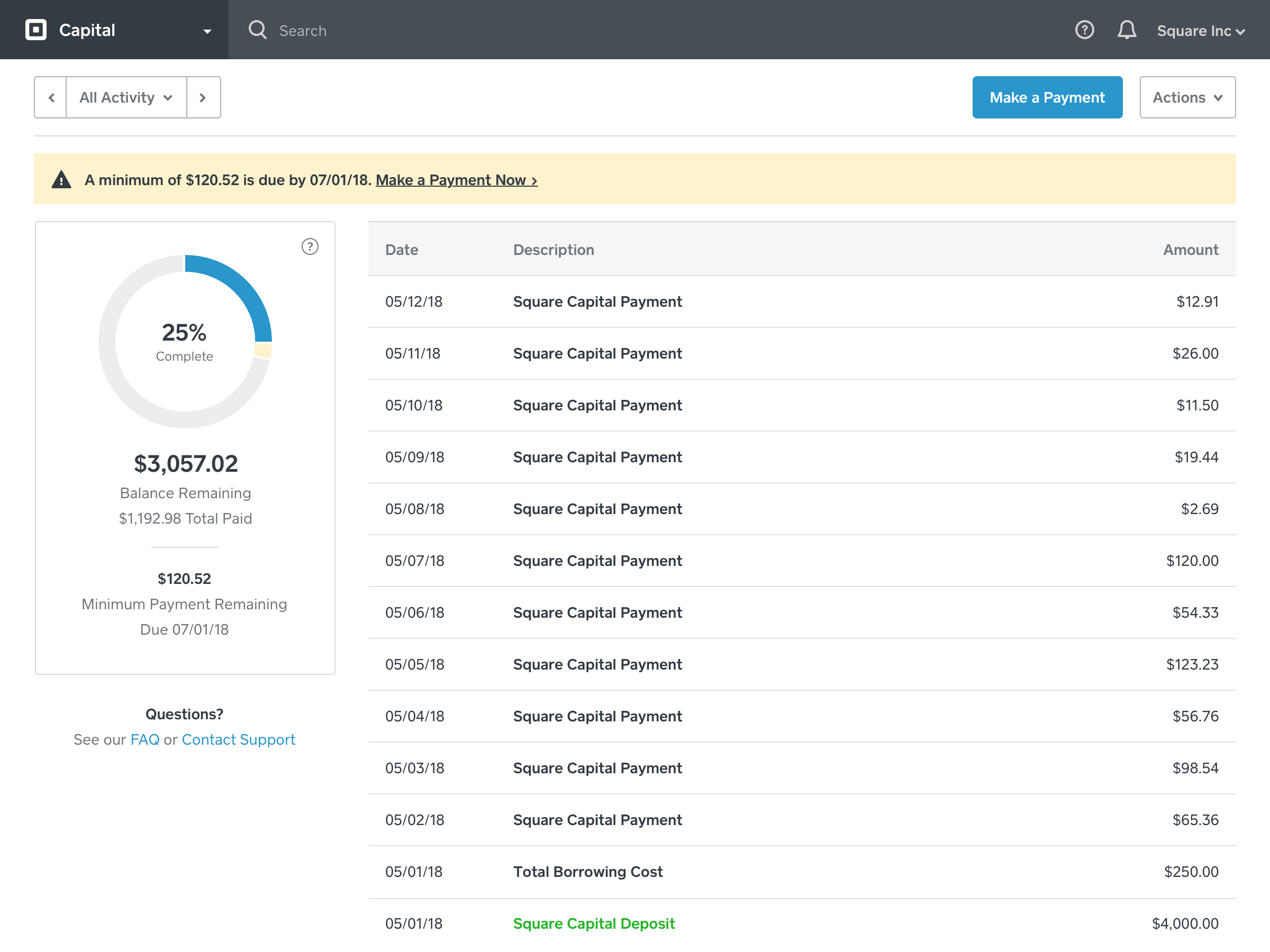Viewport: 1270px width, 952px height.
Task: Click the help icon in the balance card
Action: tap(310, 247)
